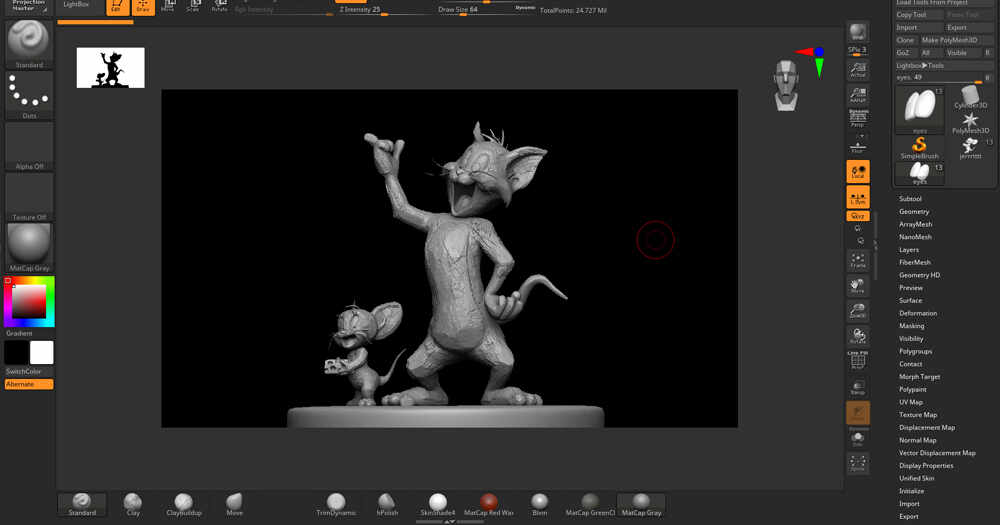Open the Texture Off selector
1000x525 pixels.
(x=29, y=197)
